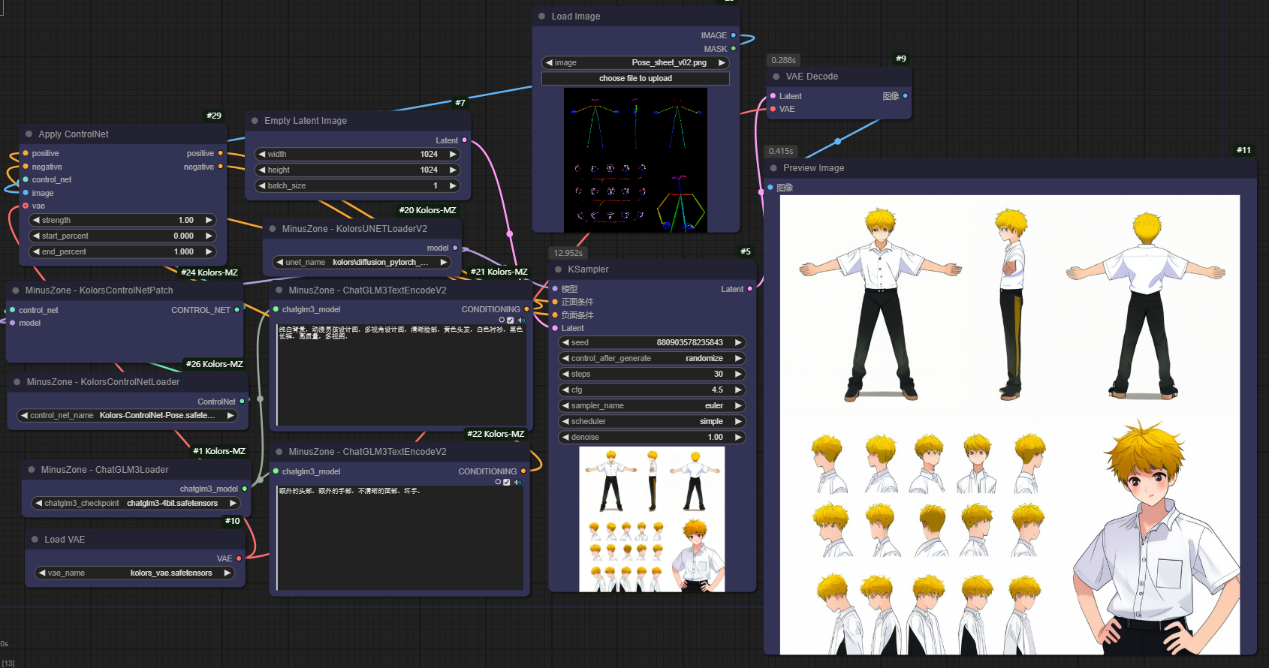
Task: Click the Latent output socket of Empty Latent Image
Action: pyautogui.click(x=464, y=141)
